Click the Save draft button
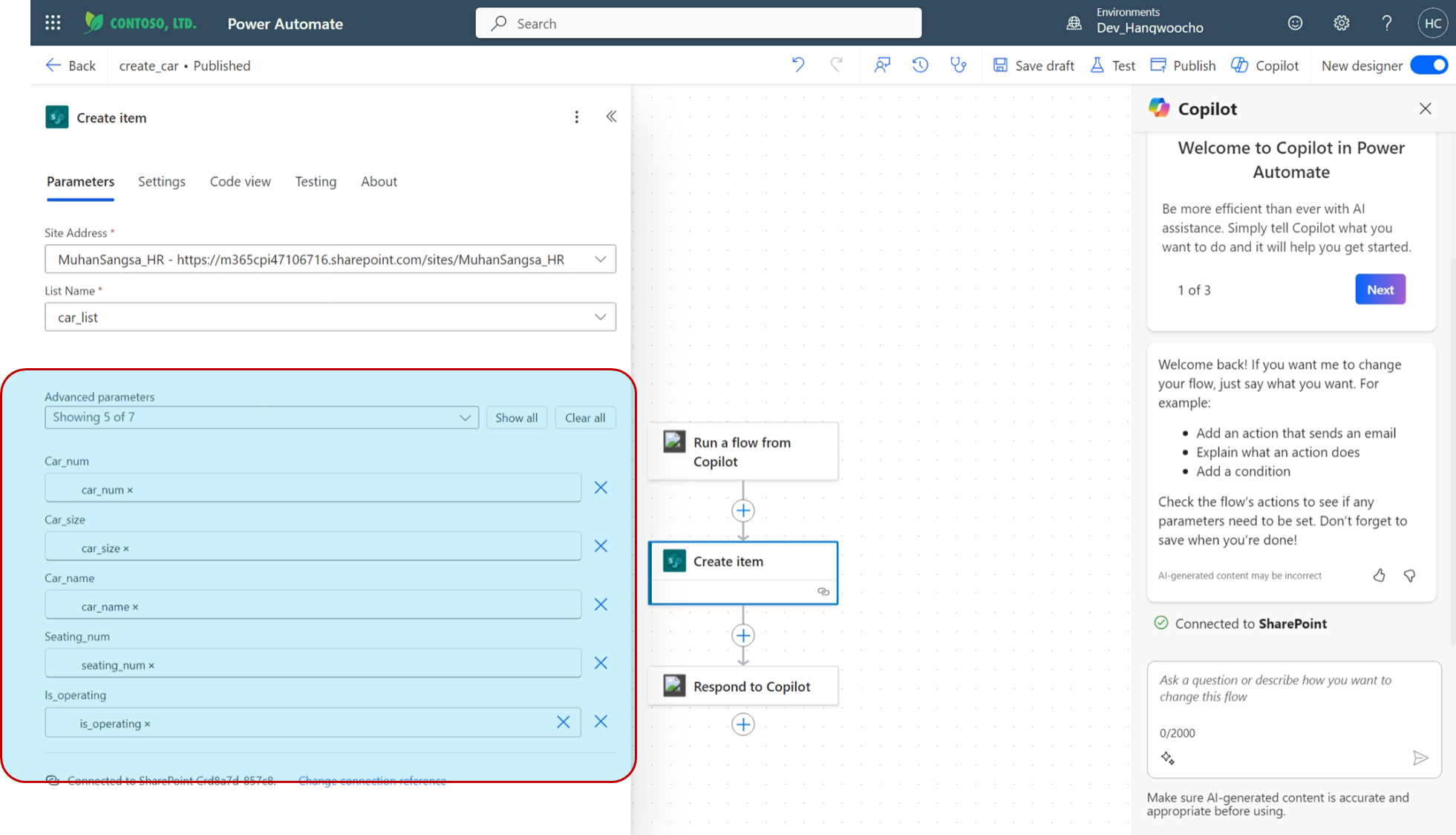The width and height of the screenshot is (1456, 835). point(1034,65)
